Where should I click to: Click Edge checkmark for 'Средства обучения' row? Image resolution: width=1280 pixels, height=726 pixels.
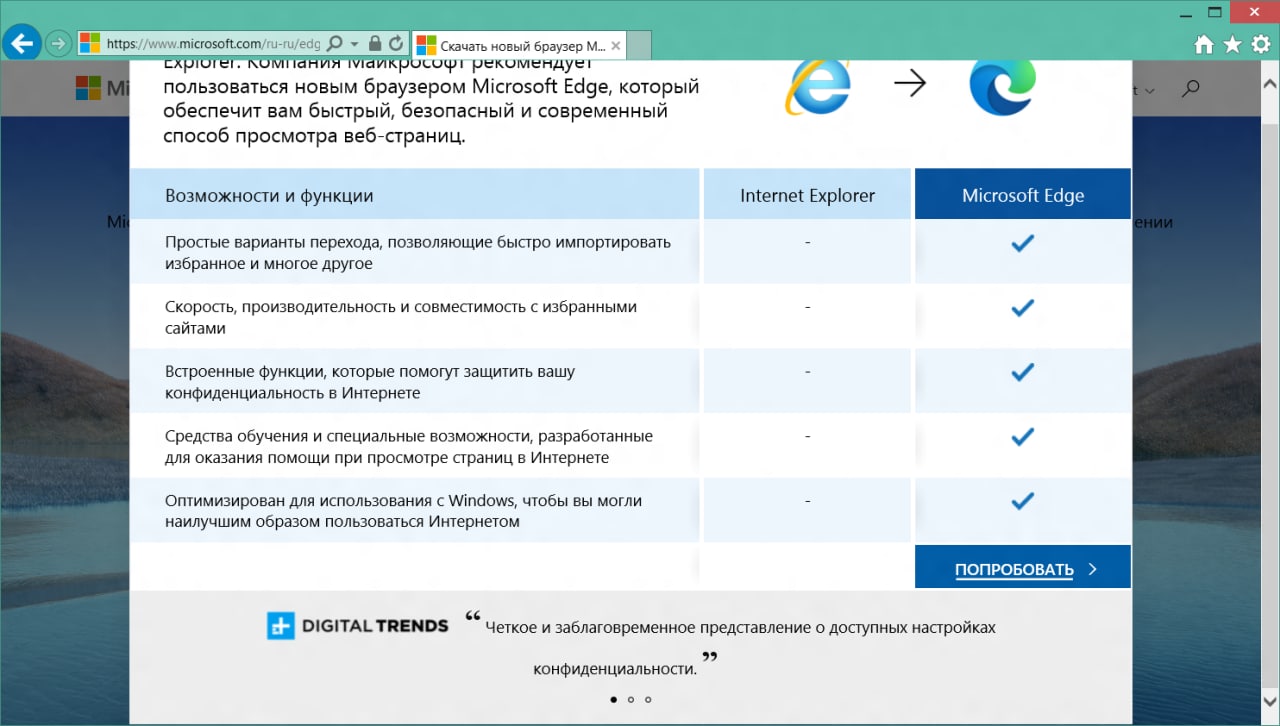[x=1022, y=437]
